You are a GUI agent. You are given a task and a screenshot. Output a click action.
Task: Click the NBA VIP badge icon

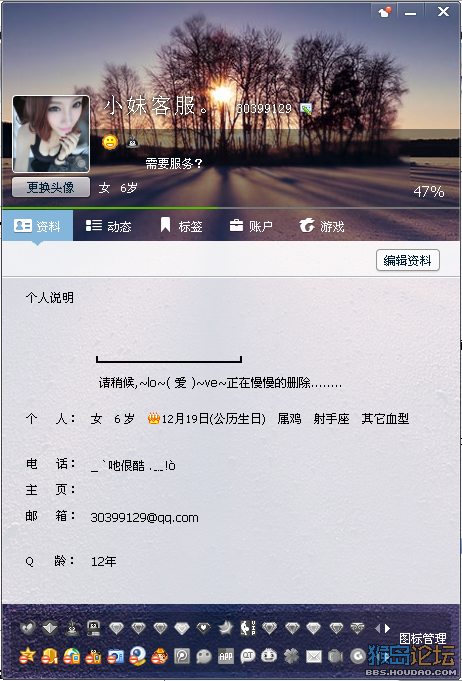[x=248, y=628]
